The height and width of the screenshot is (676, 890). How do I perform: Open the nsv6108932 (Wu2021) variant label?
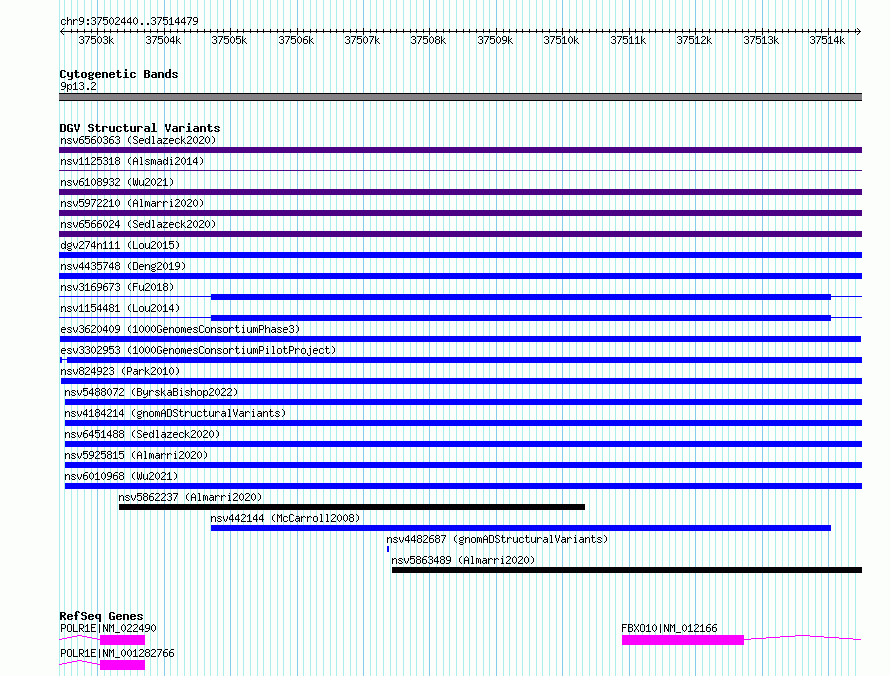tap(117, 182)
